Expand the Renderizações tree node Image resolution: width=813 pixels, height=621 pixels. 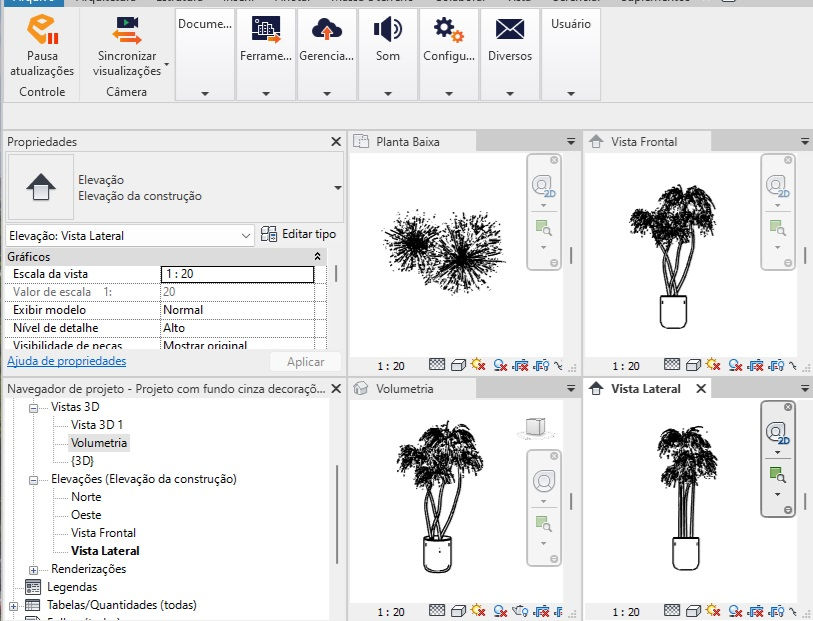[x=33, y=570]
